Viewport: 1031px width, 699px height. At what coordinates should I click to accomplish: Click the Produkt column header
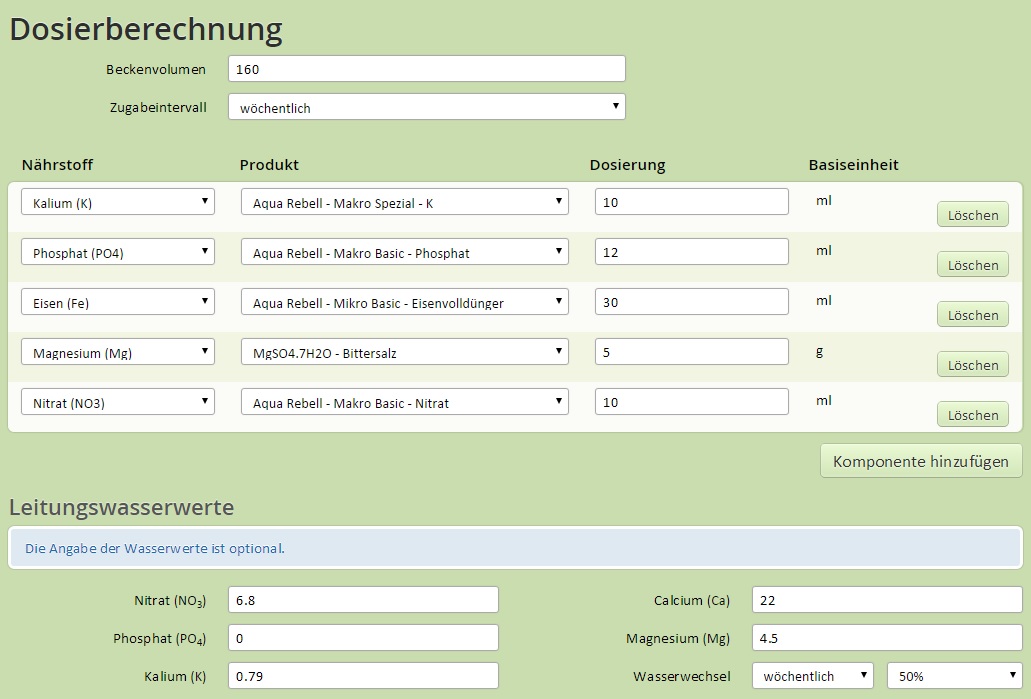click(269, 164)
